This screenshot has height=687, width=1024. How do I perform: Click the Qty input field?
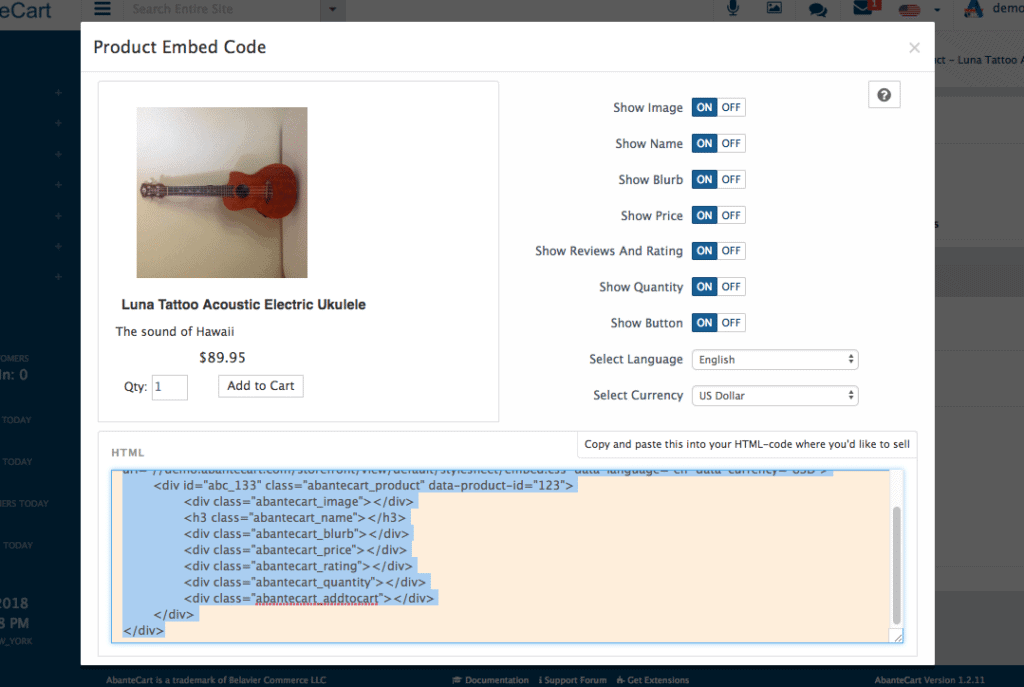coord(170,387)
